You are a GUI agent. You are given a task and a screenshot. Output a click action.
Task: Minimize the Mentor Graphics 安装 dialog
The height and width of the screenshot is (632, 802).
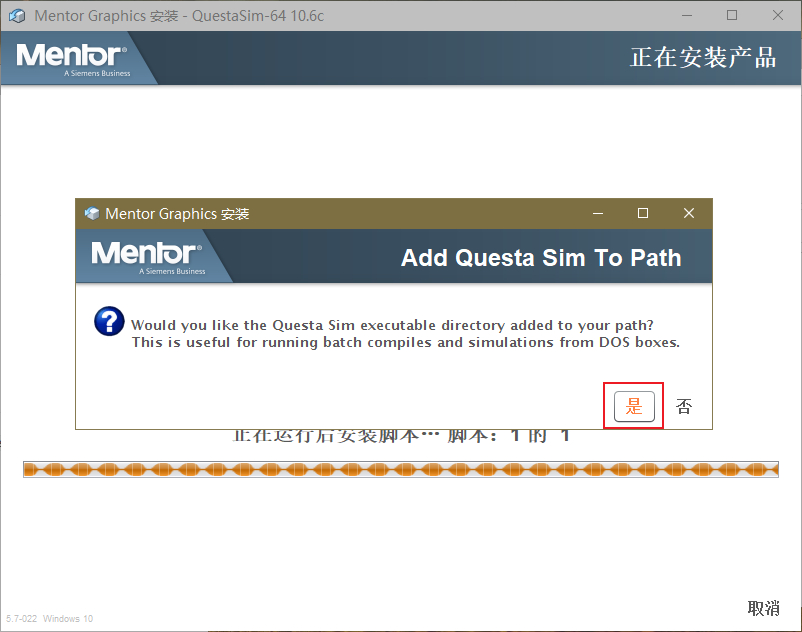[598, 213]
